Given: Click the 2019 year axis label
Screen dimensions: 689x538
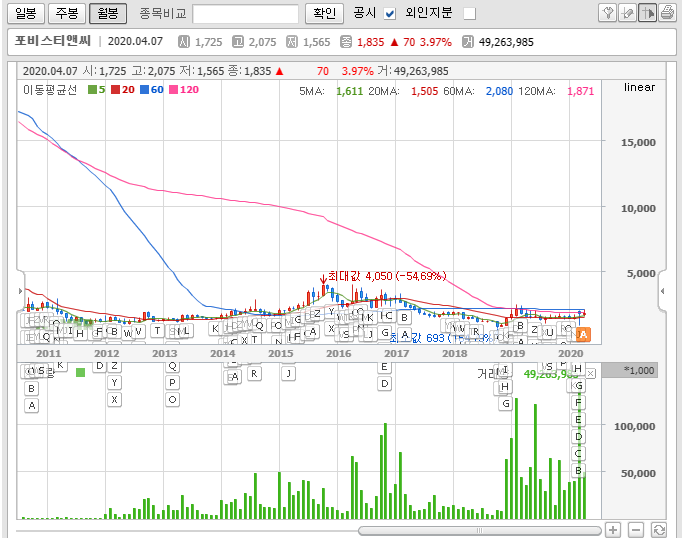Looking at the screenshot, I should [x=512, y=353].
